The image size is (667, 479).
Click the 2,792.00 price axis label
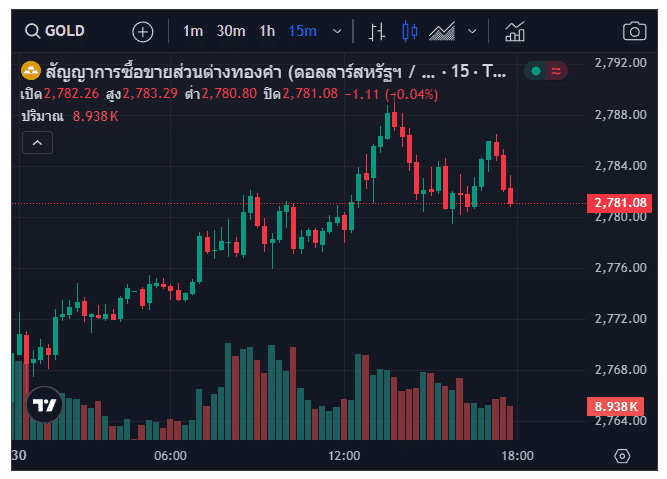(x=620, y=63)
